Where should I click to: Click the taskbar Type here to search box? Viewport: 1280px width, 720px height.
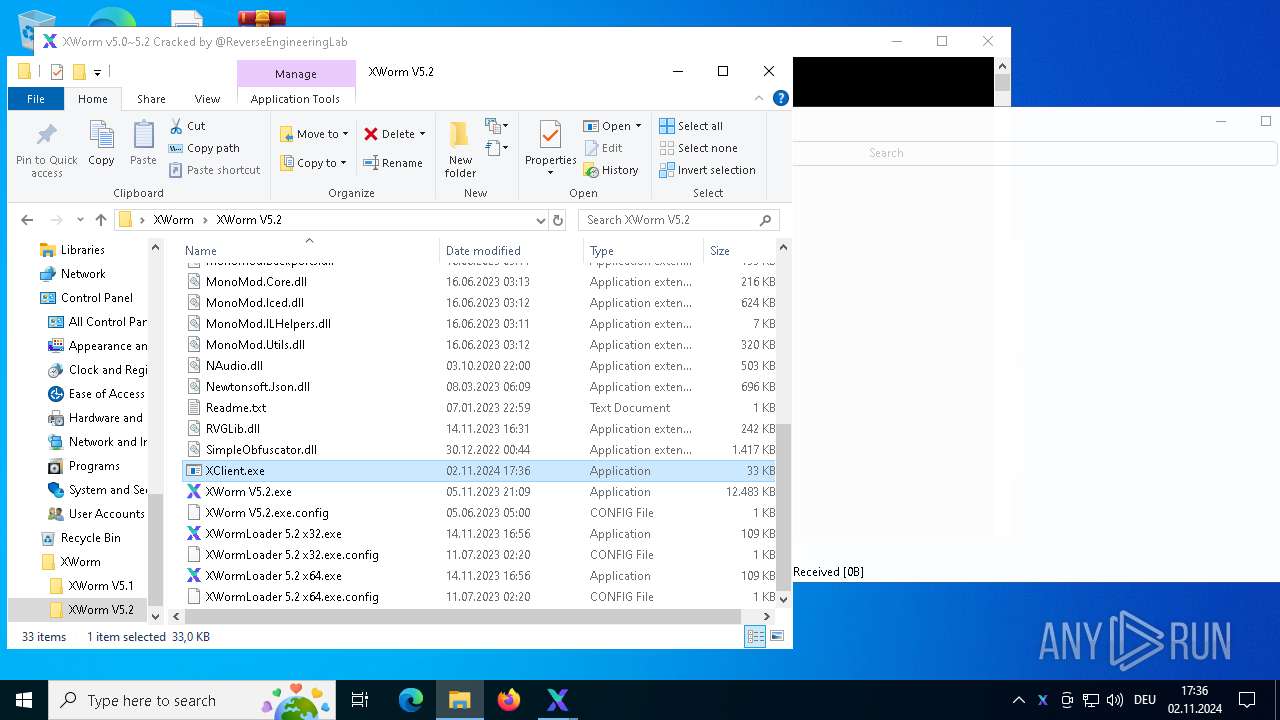[x=192, y=700]
